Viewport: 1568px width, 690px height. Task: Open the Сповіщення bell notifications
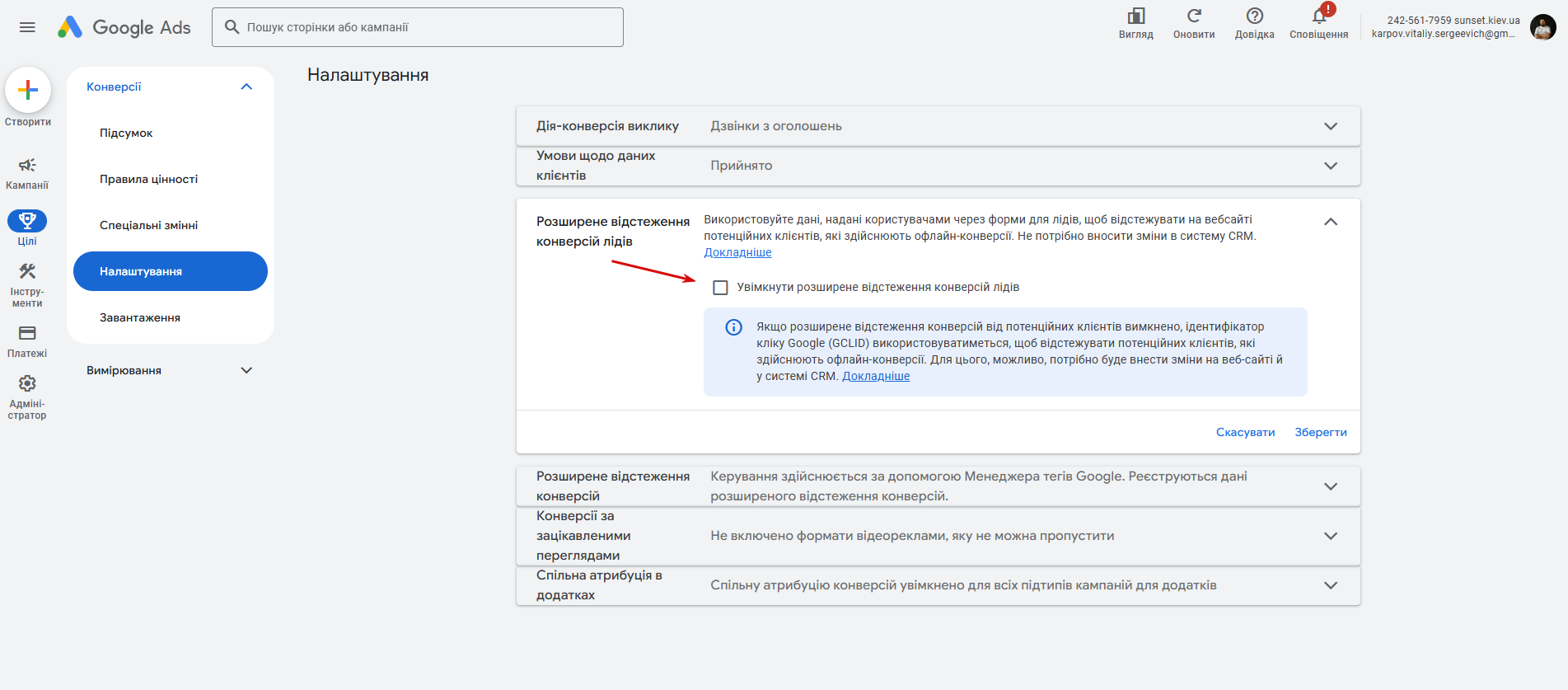[x=1318, y=16]
